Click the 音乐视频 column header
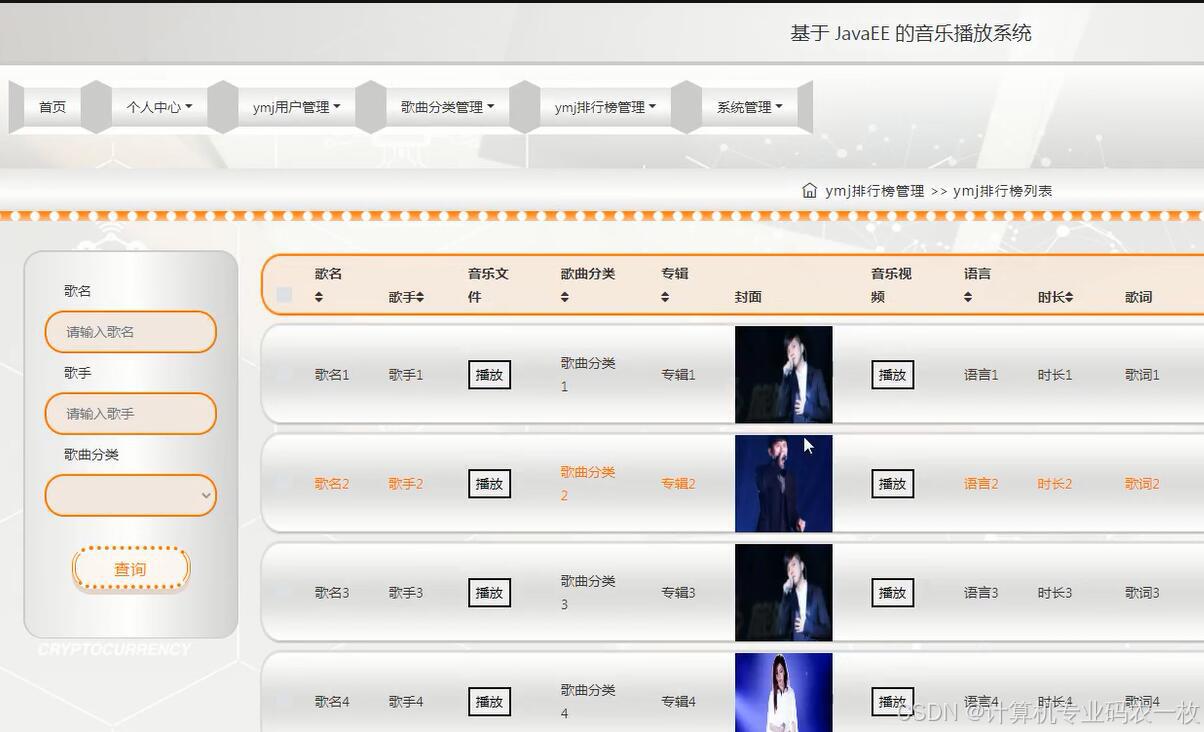1204x732 pixels. pos(891,285)
